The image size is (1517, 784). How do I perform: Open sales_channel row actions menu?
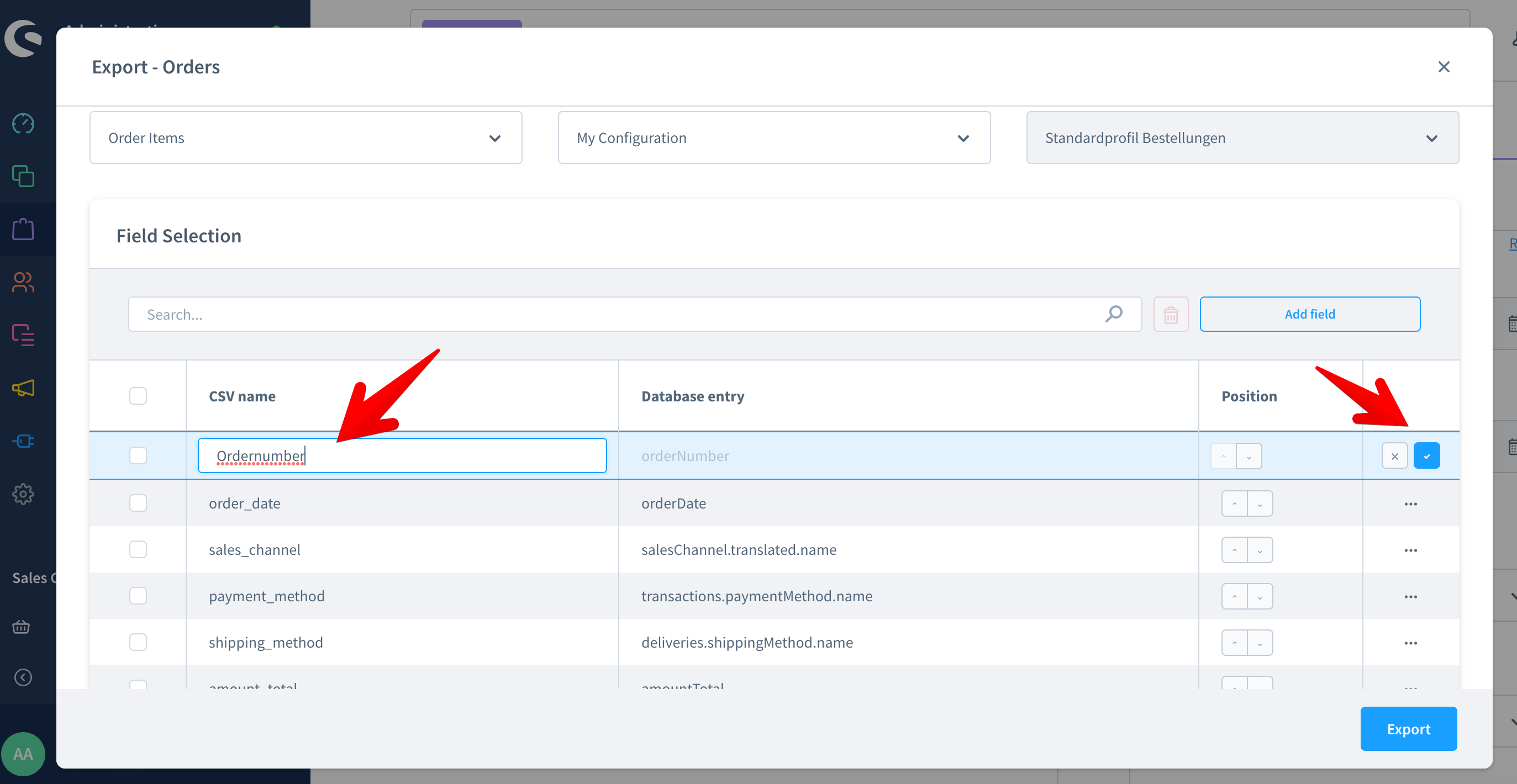coord(1410,550)
